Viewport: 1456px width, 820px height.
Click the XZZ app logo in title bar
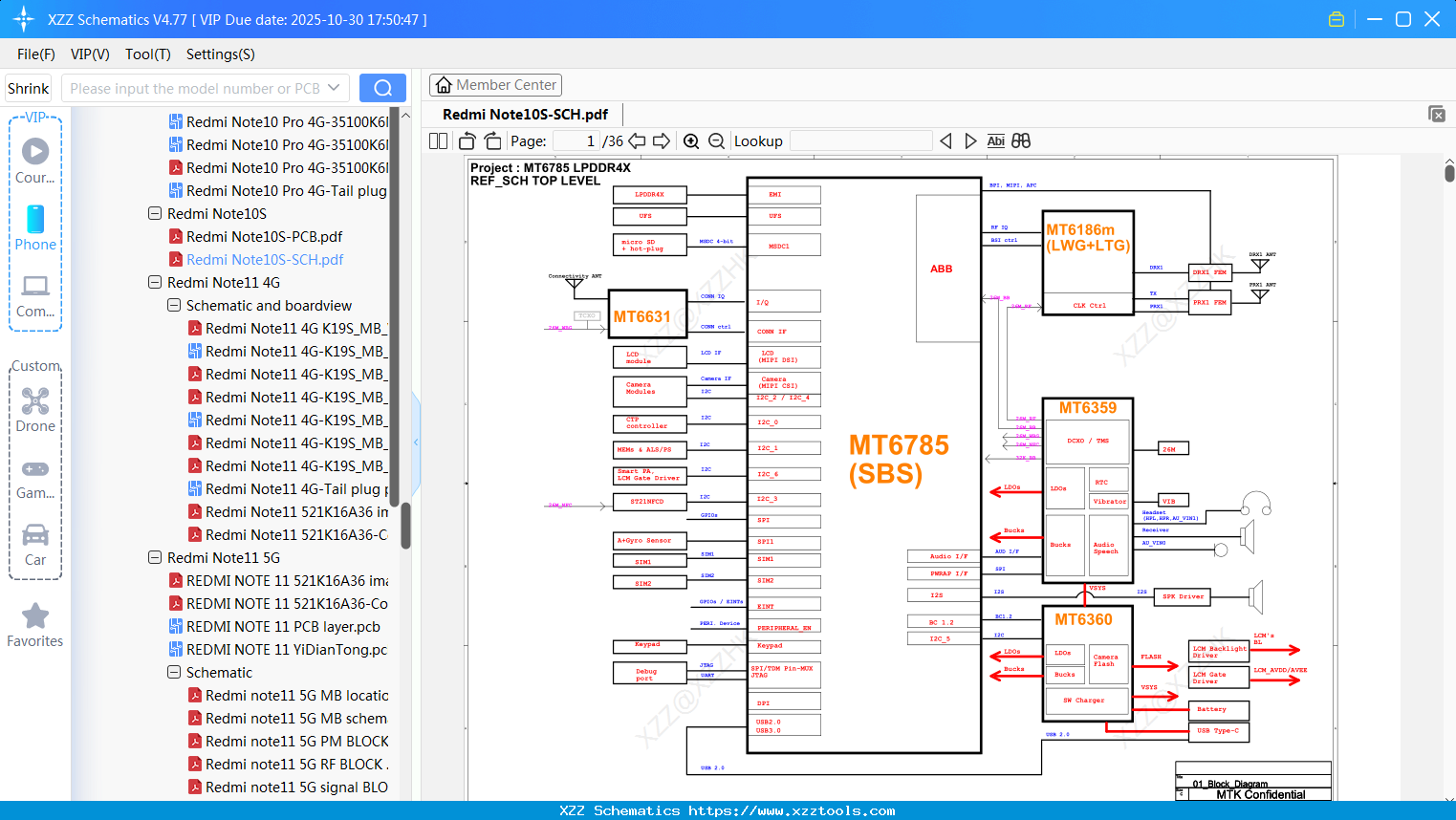pos(24,19)
